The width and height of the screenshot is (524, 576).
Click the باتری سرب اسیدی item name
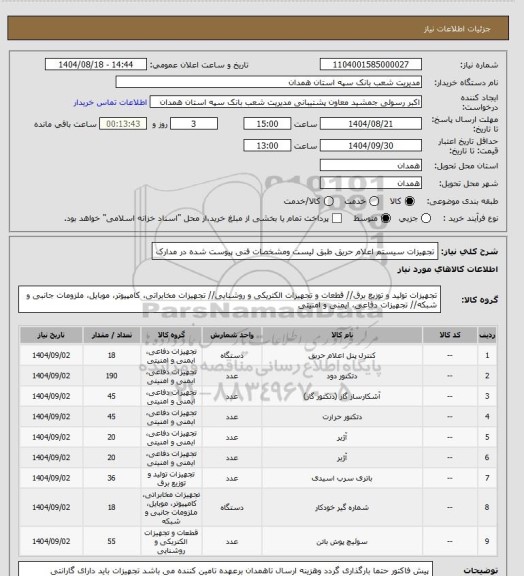click(x=342, y=478)
